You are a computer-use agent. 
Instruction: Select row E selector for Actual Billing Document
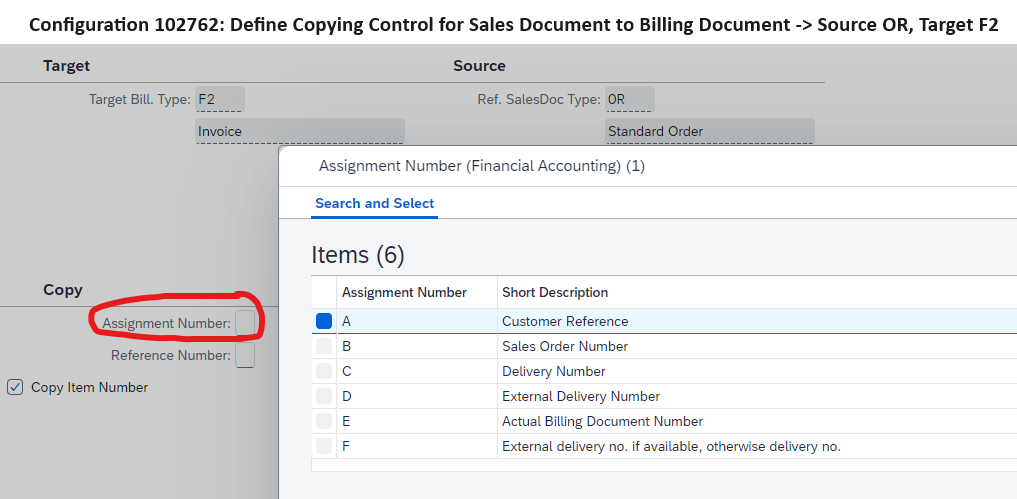[x=324, y=421]
